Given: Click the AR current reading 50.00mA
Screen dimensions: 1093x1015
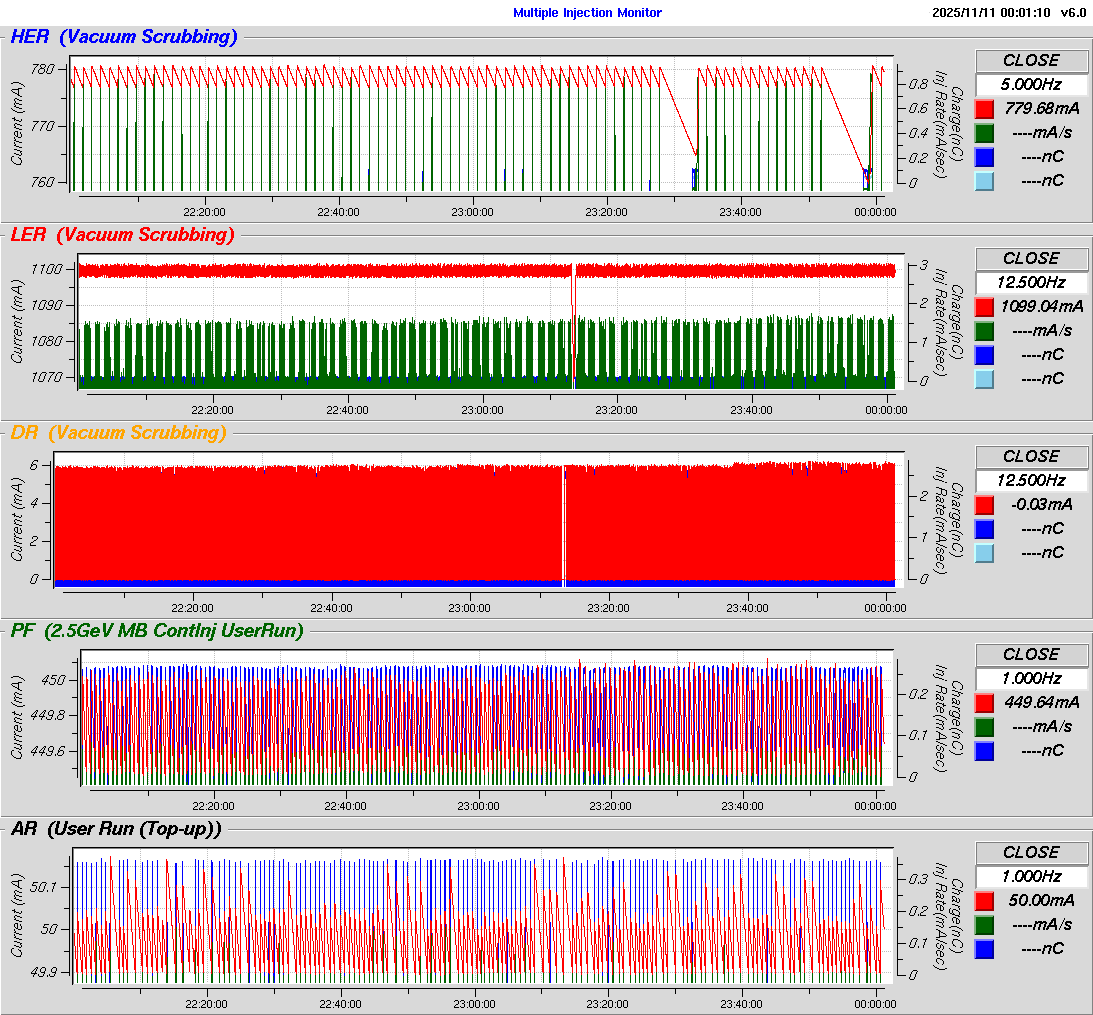Looking at the screenshot, I should pyautogui.click(x=1042, y=901).
